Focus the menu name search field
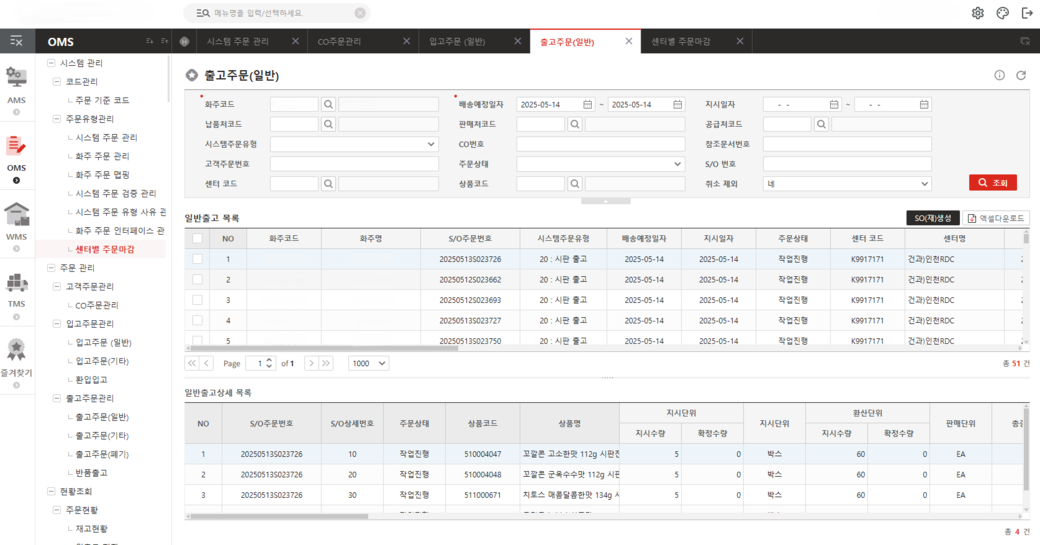This screenshot has height=545, width=1040. [282, 13]
